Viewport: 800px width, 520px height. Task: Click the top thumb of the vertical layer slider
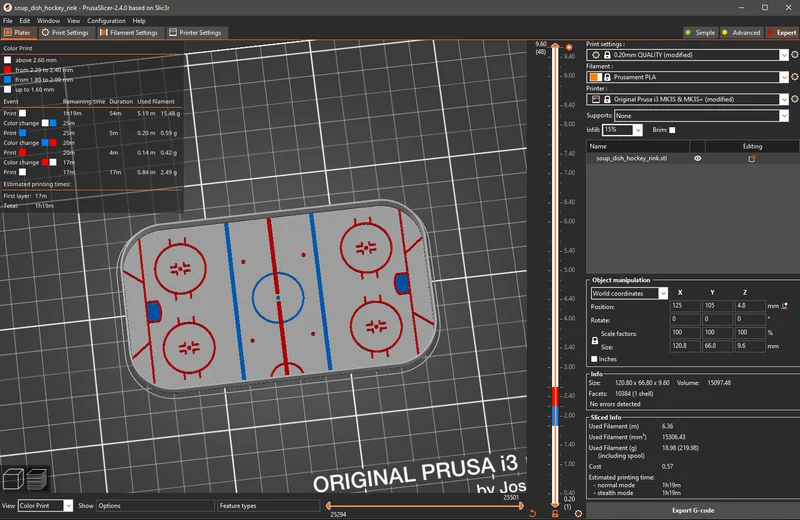click(x=555, y=47)
